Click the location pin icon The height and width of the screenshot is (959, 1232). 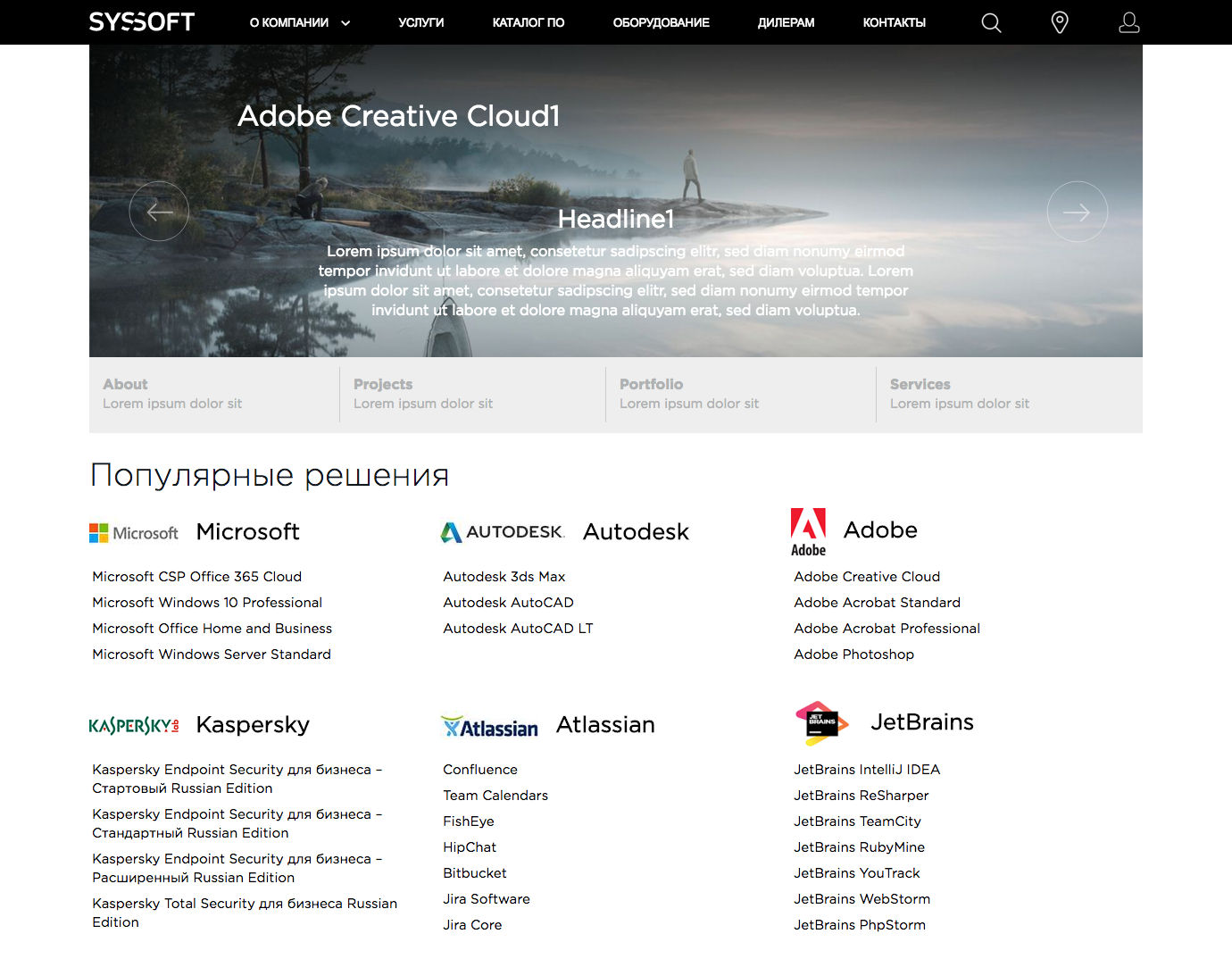coord(1060,22)
